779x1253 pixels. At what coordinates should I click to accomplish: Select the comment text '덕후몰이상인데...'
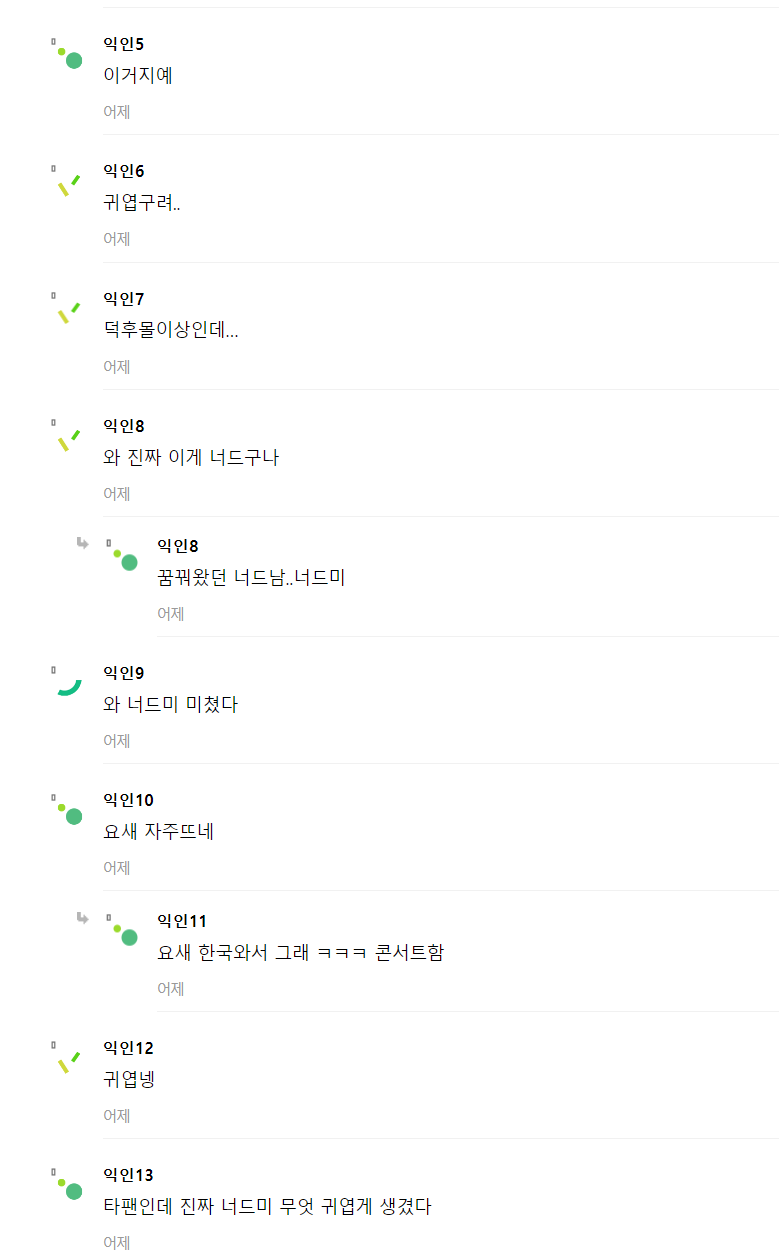tap(171, 331)
